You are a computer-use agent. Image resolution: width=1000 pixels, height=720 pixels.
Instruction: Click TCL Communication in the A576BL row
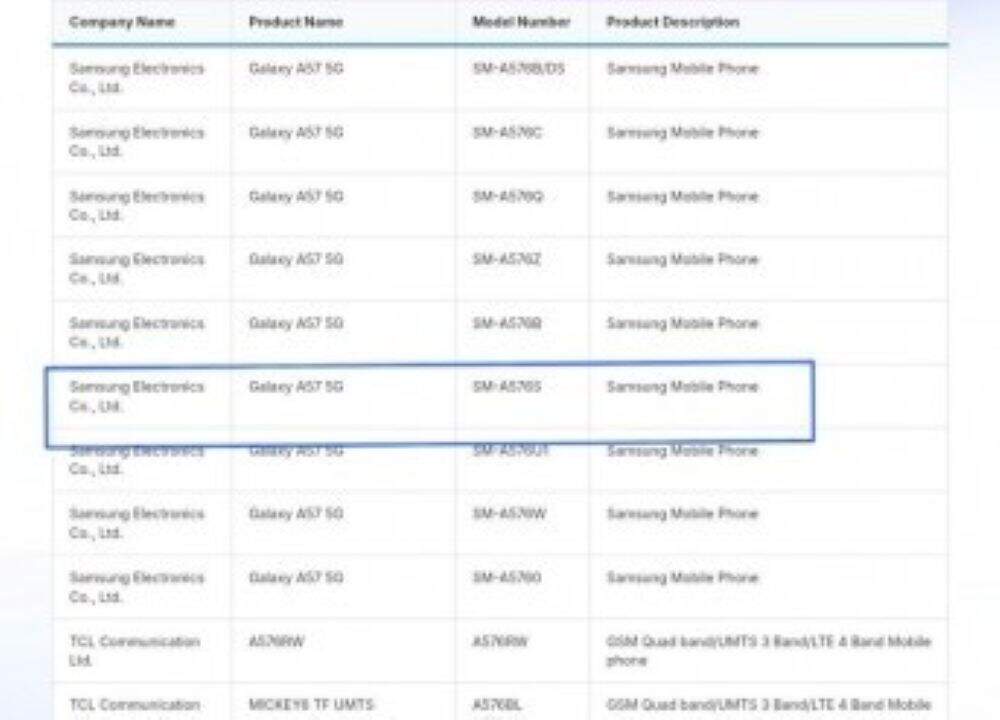coord(135,705)
